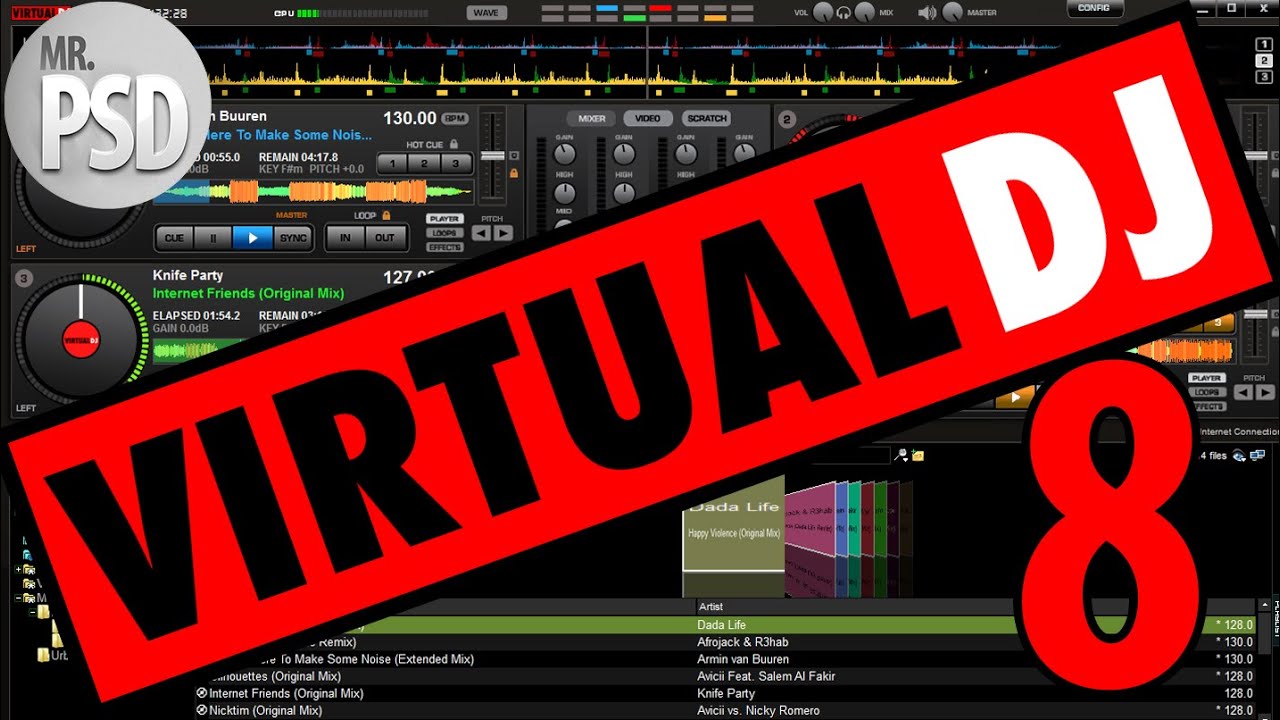Show waveform for deck 1 in the rhythm view

coord(1264,44)
